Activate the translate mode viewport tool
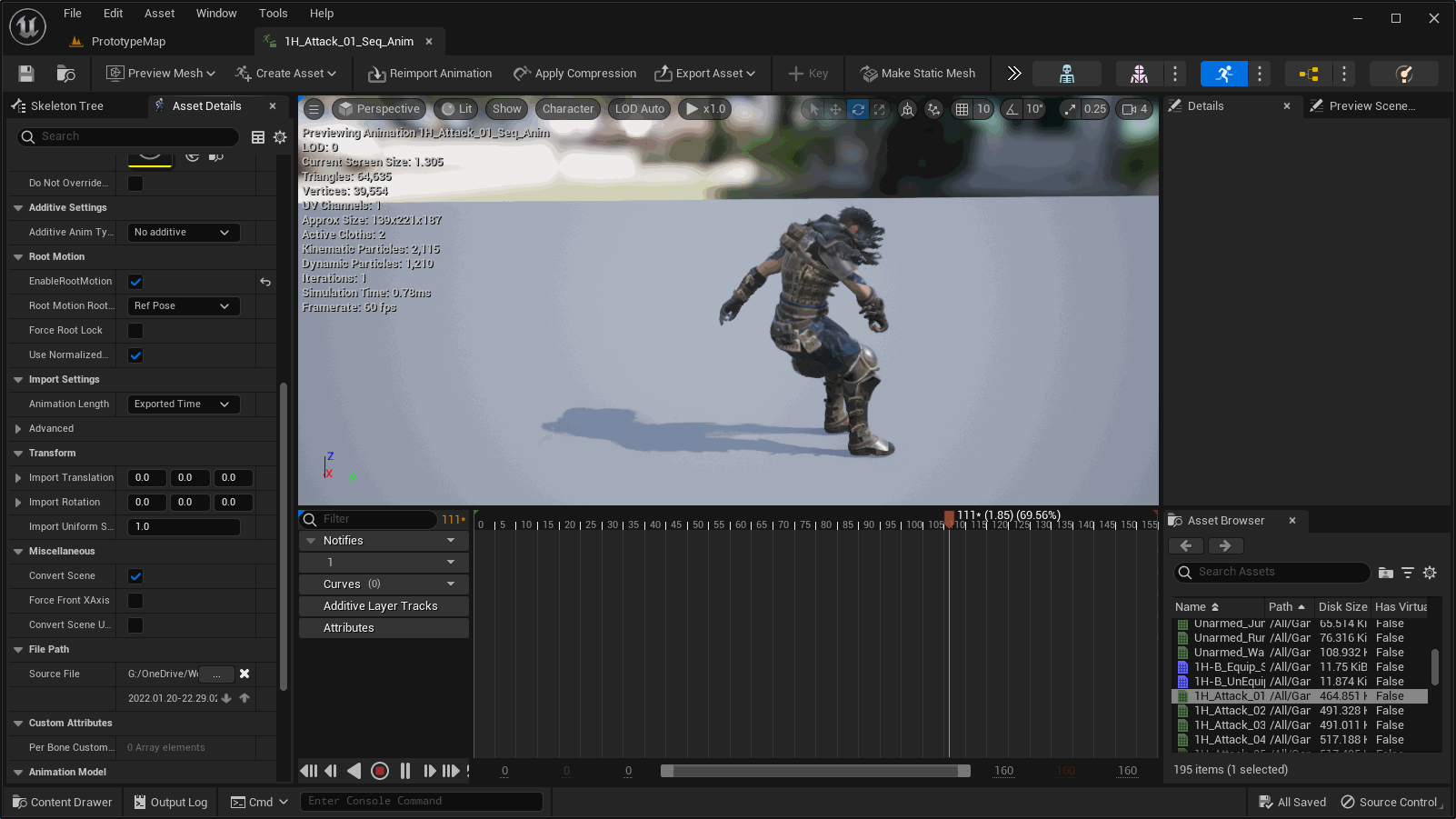Screen dimensions: 1456x819 point(835,109)
